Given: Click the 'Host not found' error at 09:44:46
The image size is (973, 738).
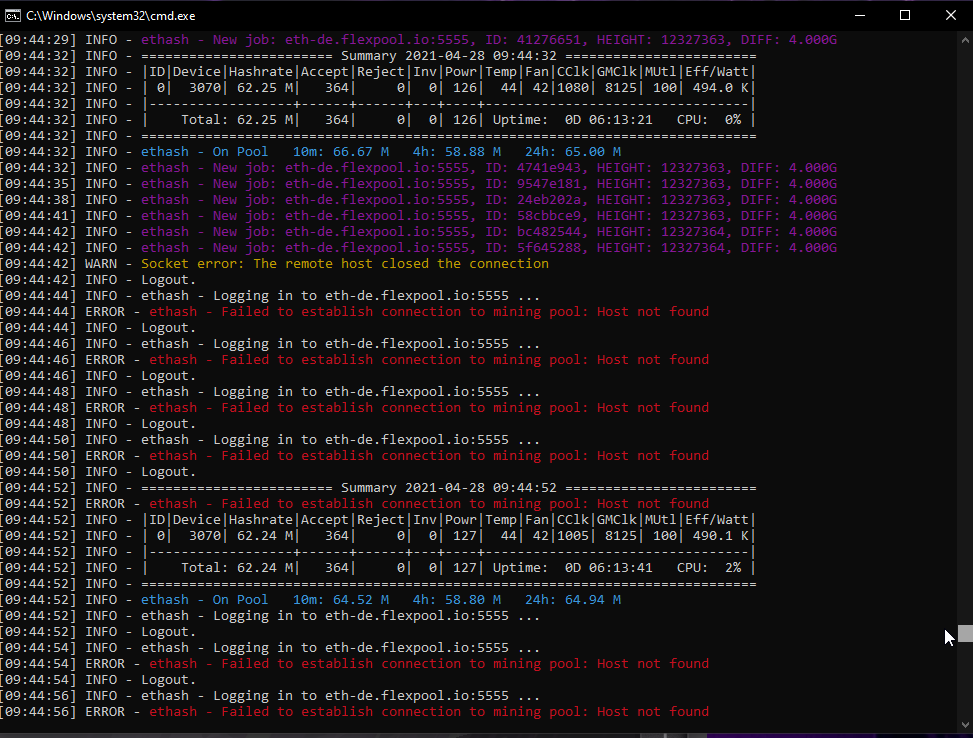Looking at the screenshot, I should tap(653, 360).
